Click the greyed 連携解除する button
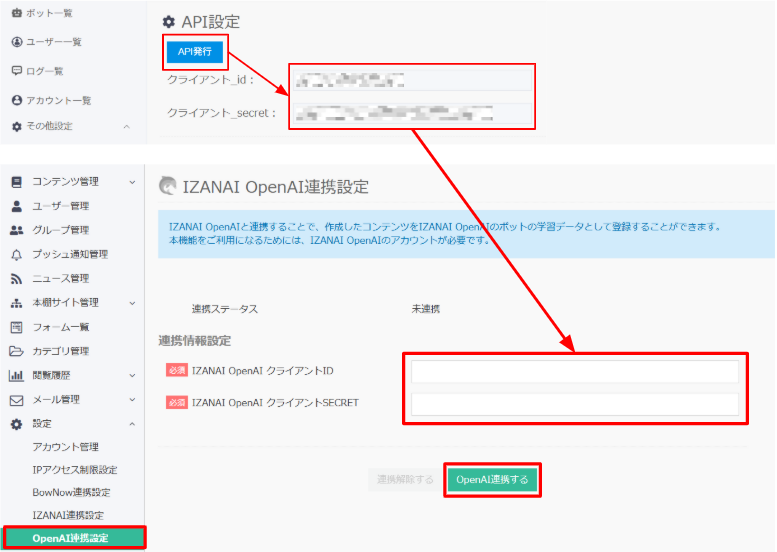 pos(405,480)
